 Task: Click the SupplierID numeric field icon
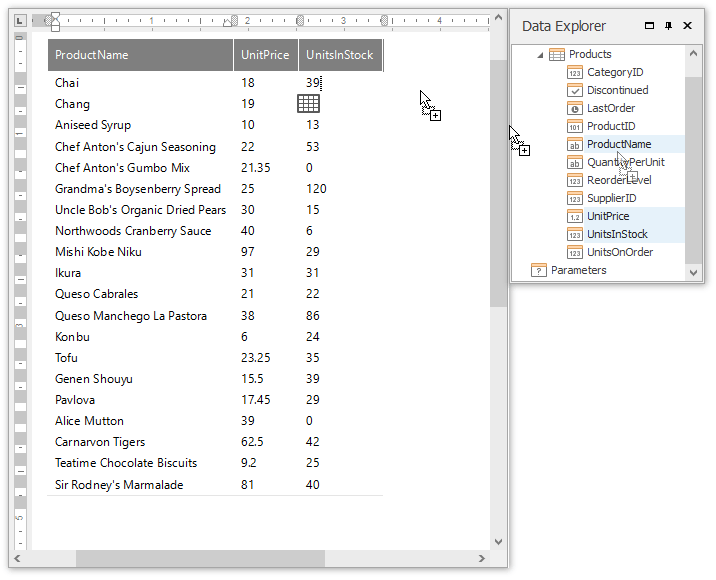[575, 198]
